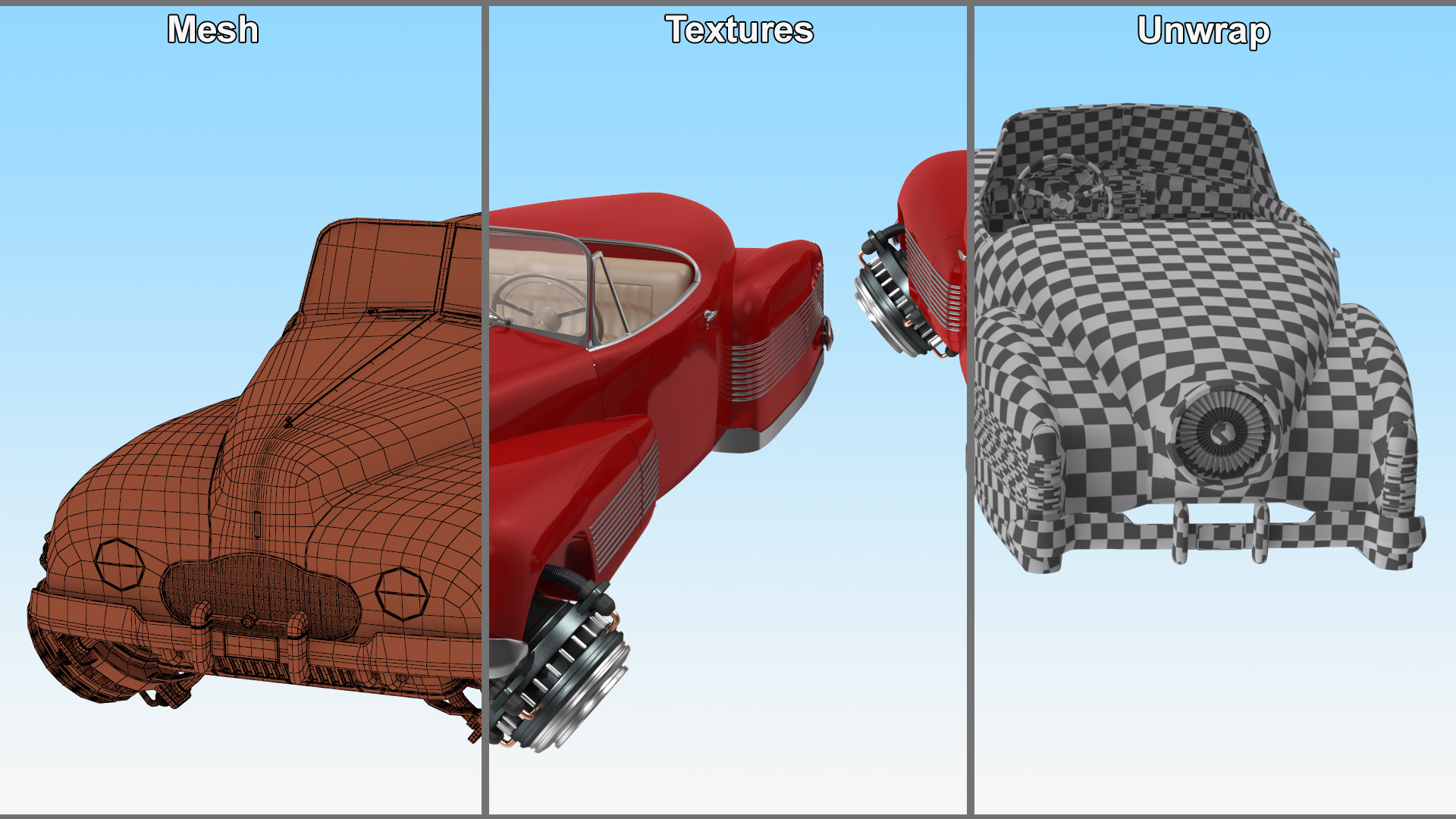Click the 'Textures' panel heading
The height and width of the screenshot is (819, 1456).
click(x=739, y=30)
